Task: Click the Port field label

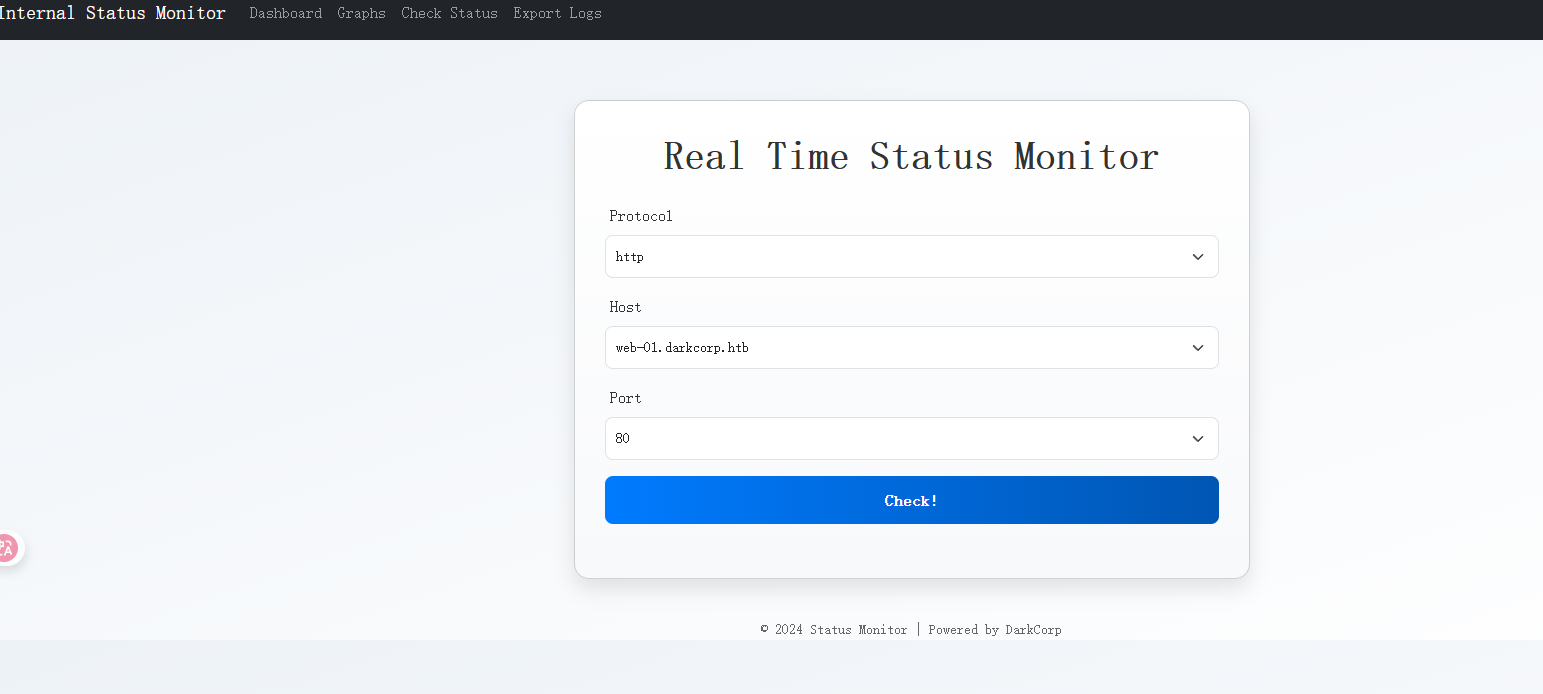Action: (625, 398)
